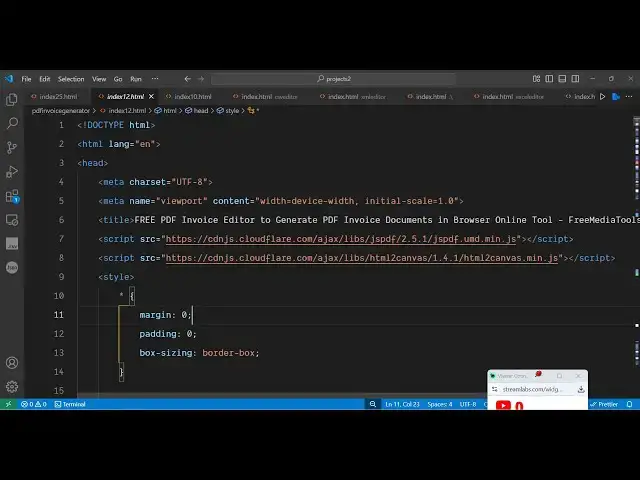This screenshot has height=480, width=640.
Task: Open Accounts menu in activity bar
Action: pyautogui.click(x=12, y=362)
